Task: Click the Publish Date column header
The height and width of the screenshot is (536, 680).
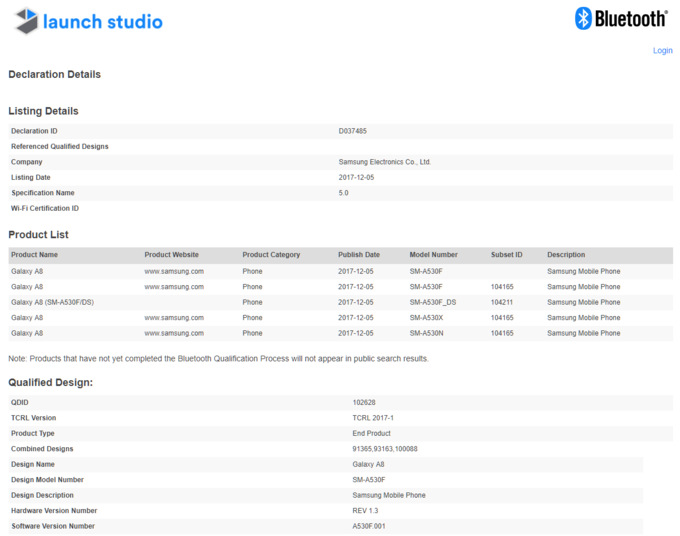Action: click(x=359, y=255)
